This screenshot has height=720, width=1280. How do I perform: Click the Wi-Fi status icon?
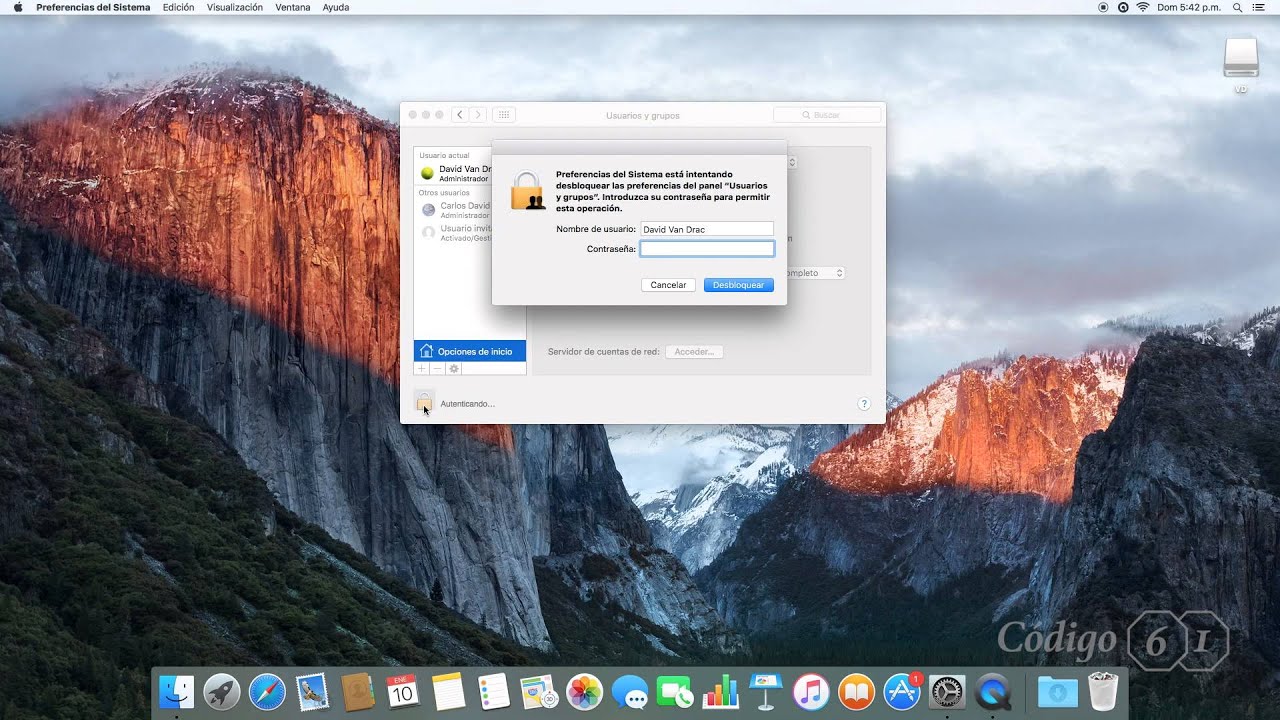click(x=1142, y=7)
